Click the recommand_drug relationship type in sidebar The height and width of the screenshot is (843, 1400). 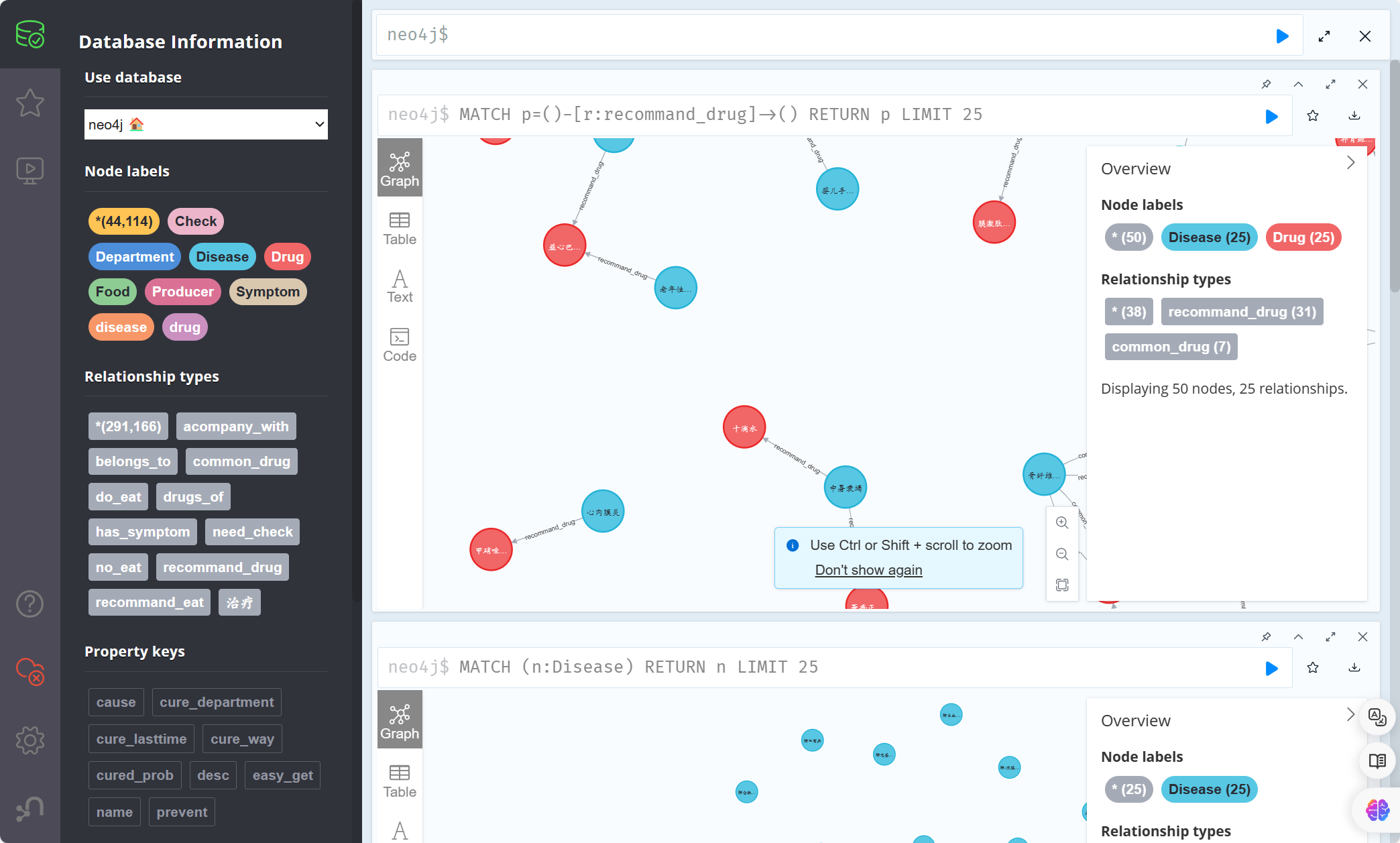tap(222, 567)
